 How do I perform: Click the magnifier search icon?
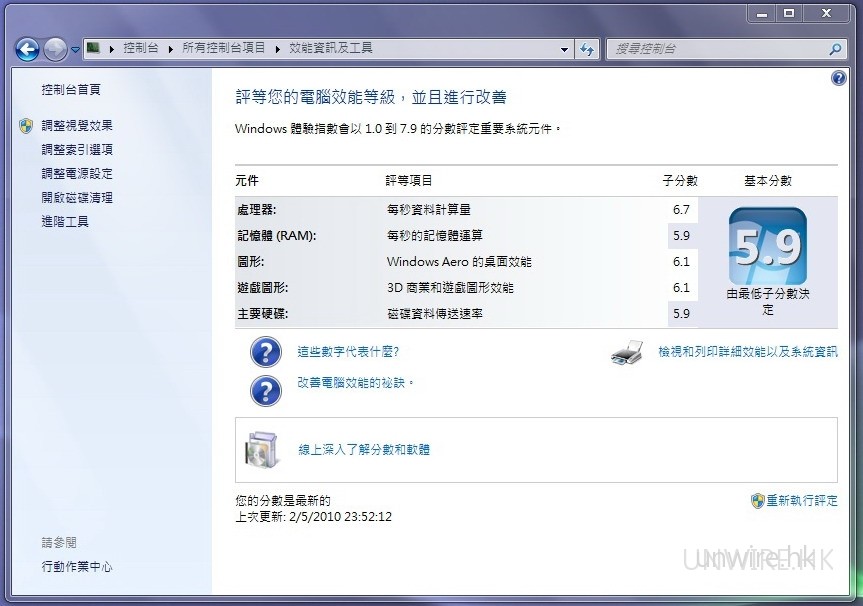point(835,50)
